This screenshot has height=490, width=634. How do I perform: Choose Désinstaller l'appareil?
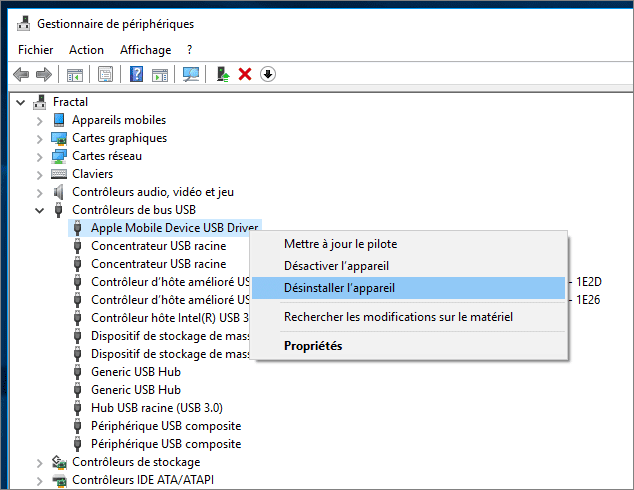tap(408, 288)
